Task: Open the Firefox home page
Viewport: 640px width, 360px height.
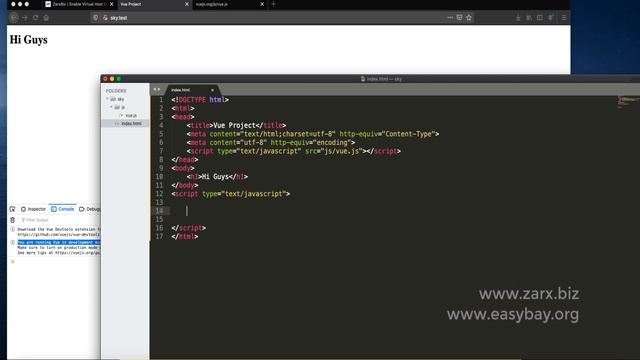Action: pyautogui.click(x=46, y=18)
